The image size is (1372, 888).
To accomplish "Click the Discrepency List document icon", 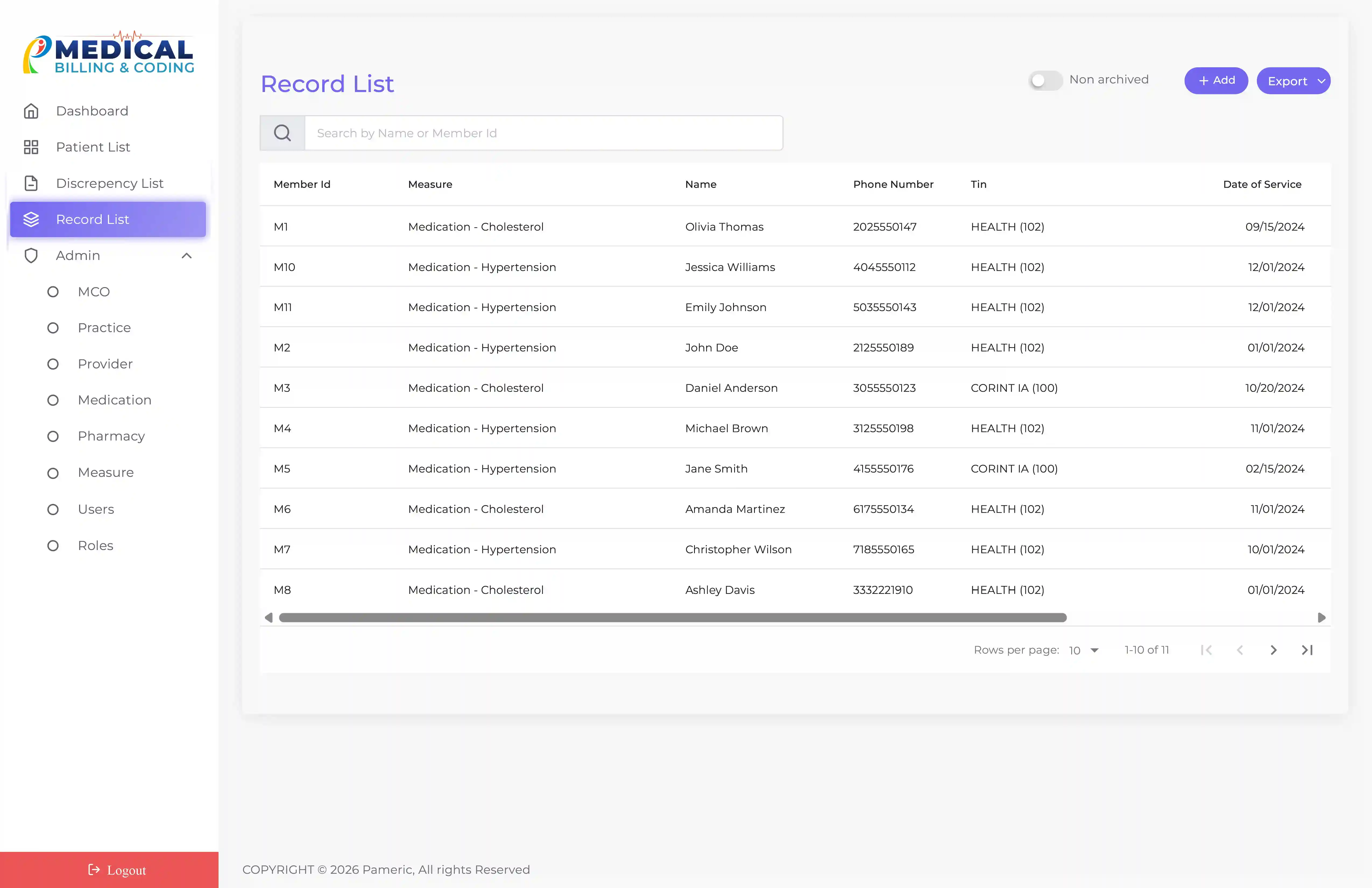I will pyautogui.click(x=31, y=183).
